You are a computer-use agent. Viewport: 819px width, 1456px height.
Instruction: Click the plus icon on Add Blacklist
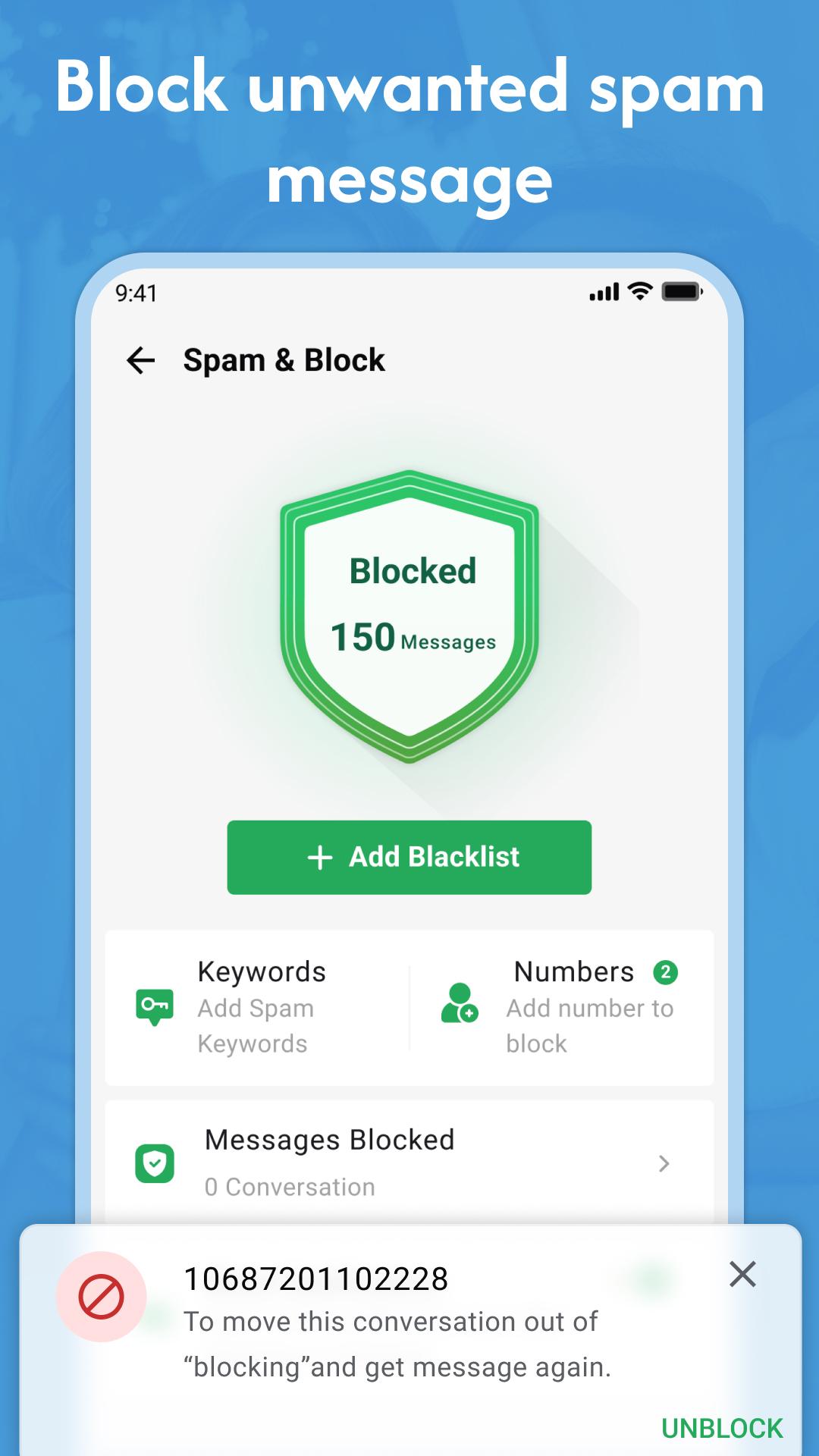click(x=320, y=858)
